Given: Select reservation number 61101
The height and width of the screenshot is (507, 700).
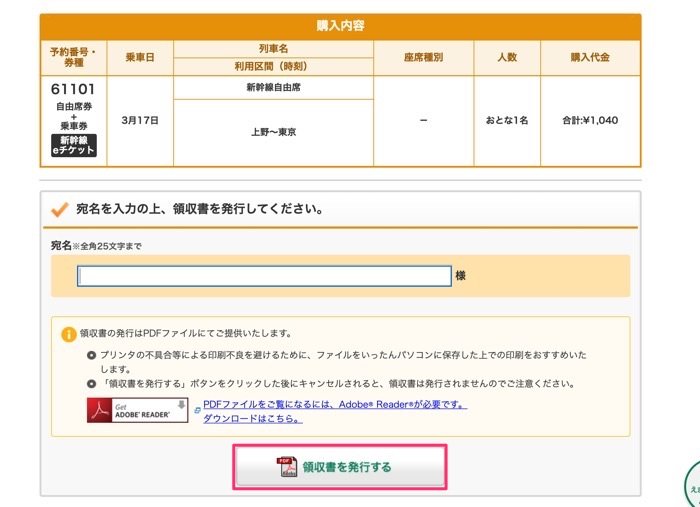Looking at the screenshot, I should pyautogui.click(x=73, y=89).
